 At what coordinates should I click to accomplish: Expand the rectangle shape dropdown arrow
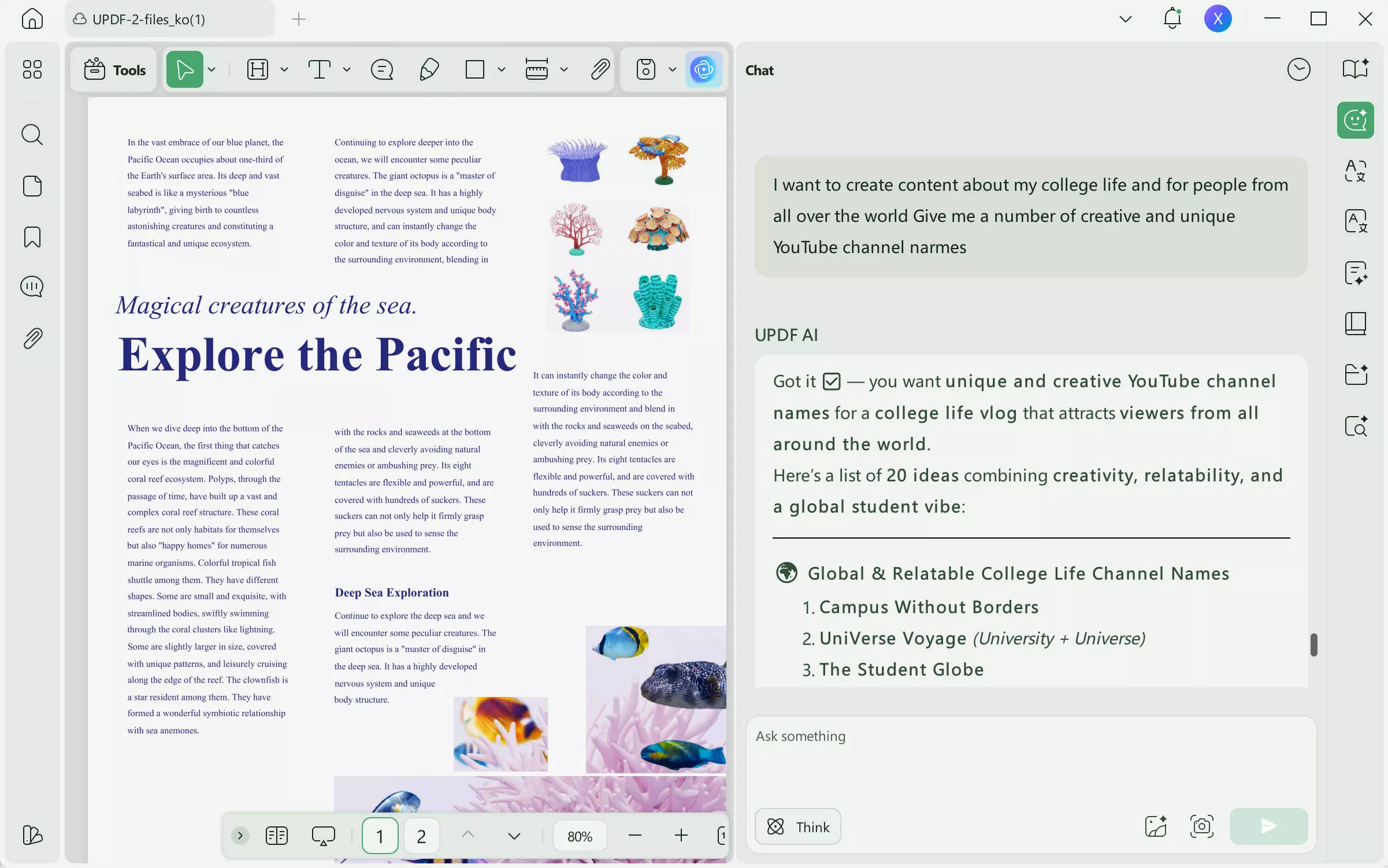pyautogui.click(x=502, y=69)
